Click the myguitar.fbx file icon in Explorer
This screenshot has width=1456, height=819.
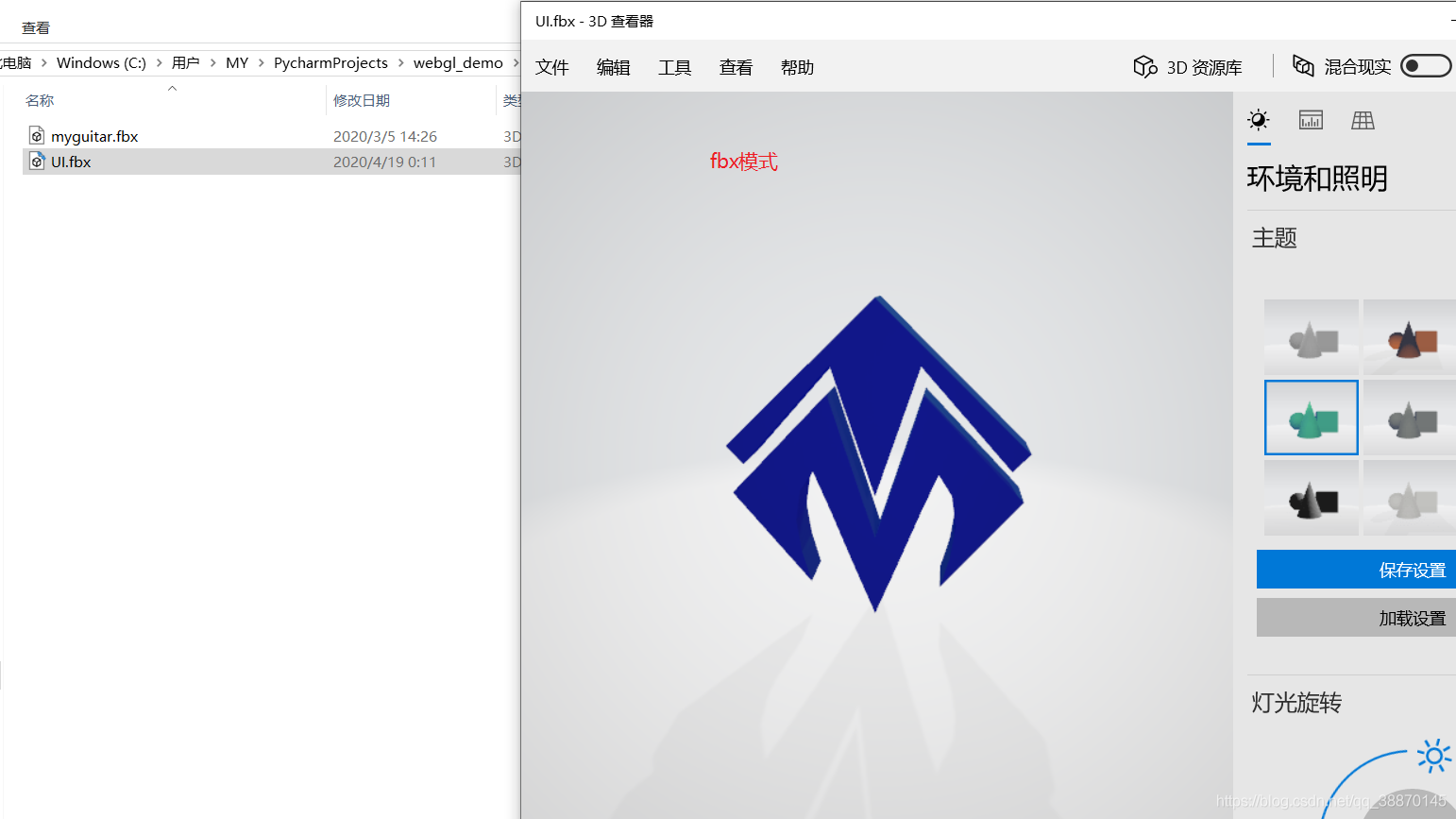[x=37, y=136]
